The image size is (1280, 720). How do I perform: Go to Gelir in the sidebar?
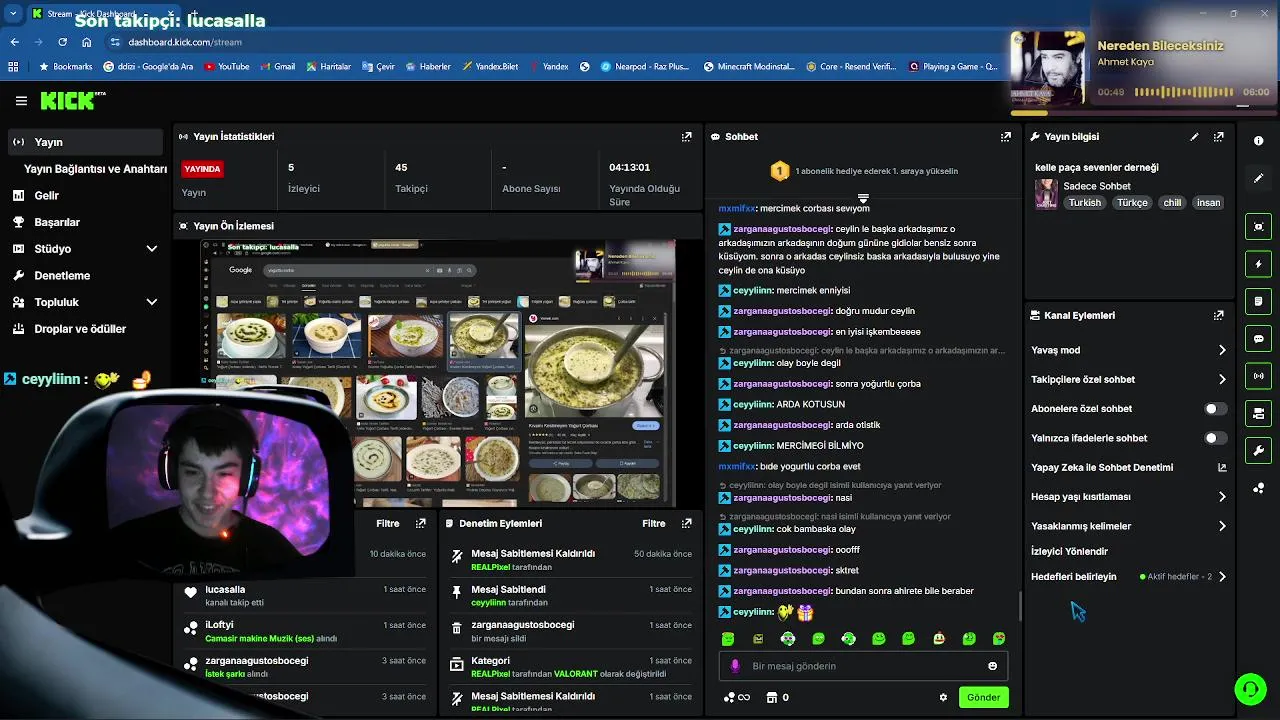click(85, 196)
